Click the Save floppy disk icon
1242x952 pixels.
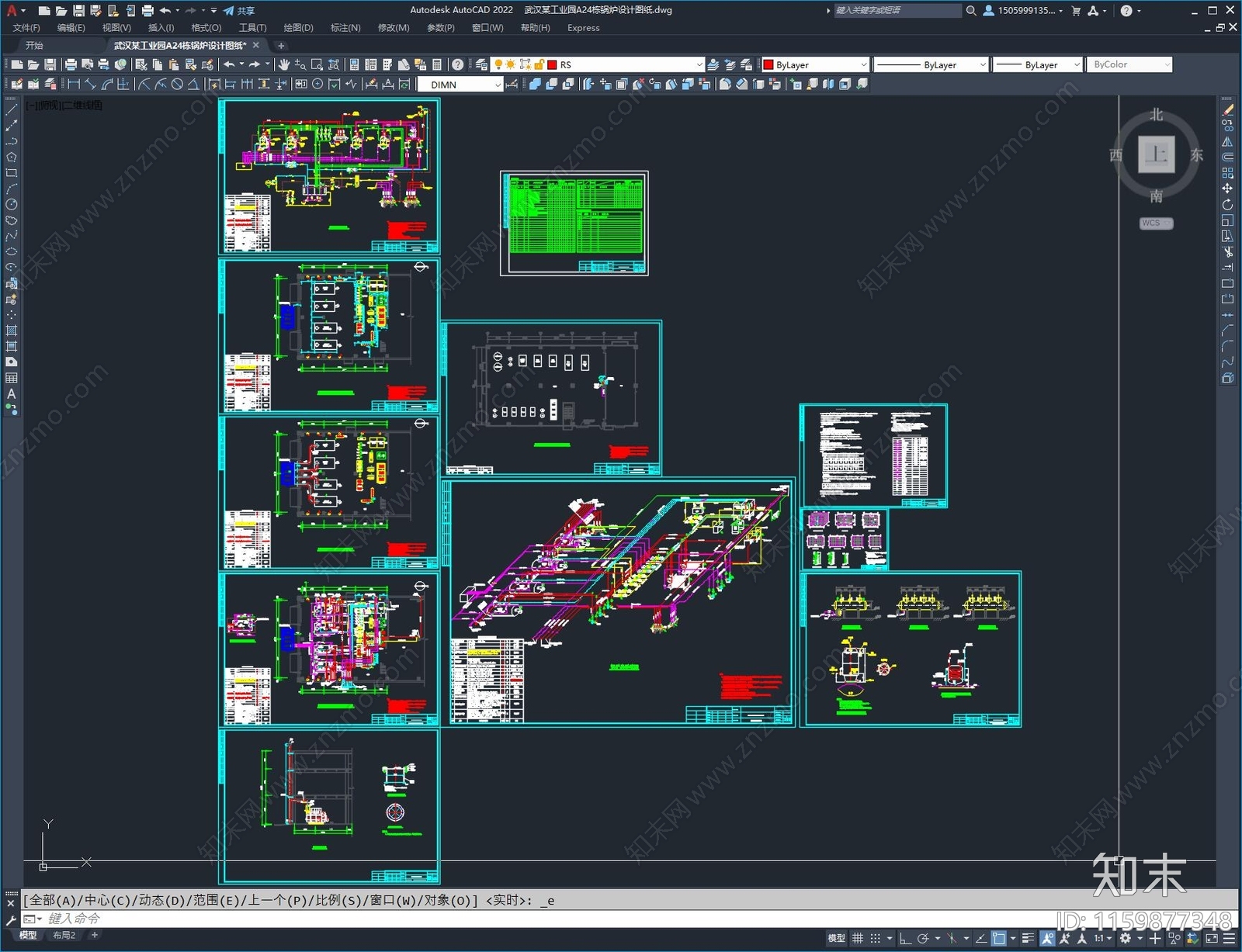click(x=50, y=64)
